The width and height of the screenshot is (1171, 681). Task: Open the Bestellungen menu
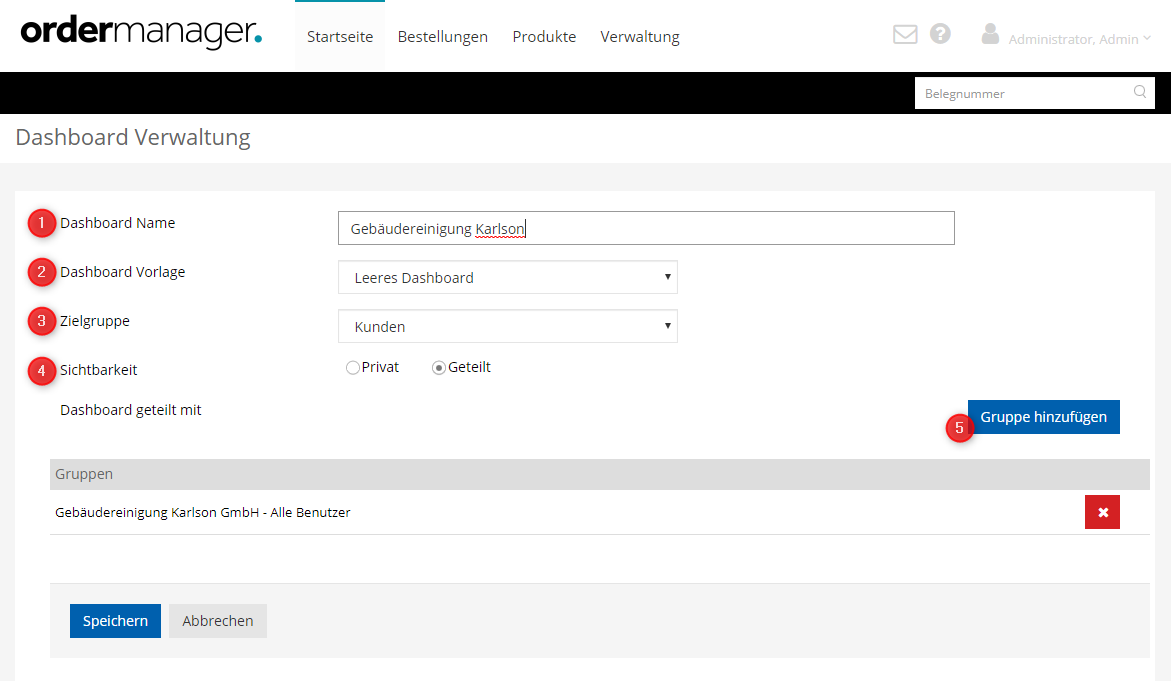point(443,37)
